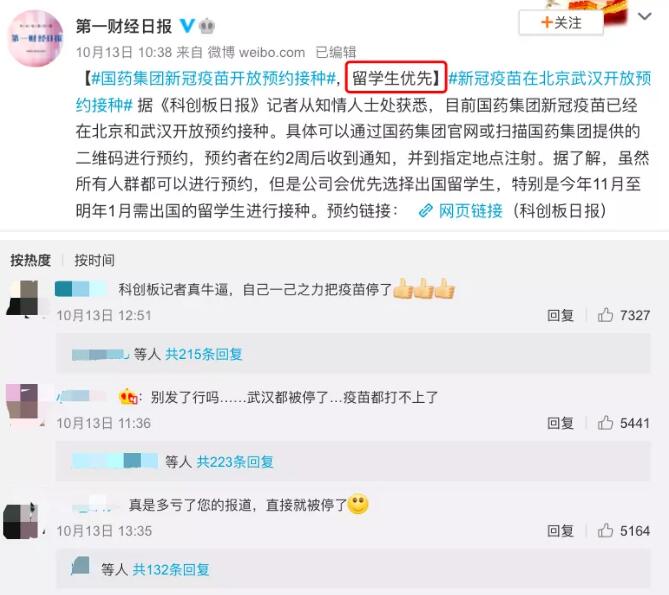The width and height of the screenshot is (669, 595).
Task: Click the VIP crown badge on second commenter
Action: (x=128, y=397)
